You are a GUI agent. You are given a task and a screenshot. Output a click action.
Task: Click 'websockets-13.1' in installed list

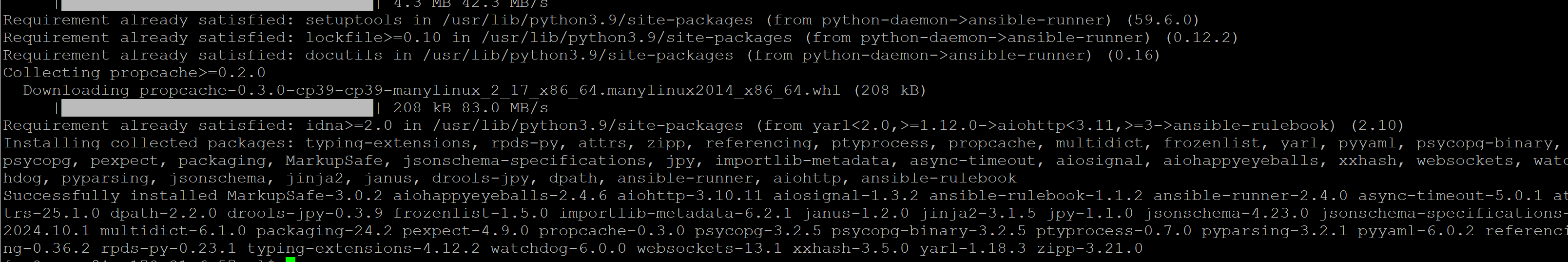tap(709, 249)
